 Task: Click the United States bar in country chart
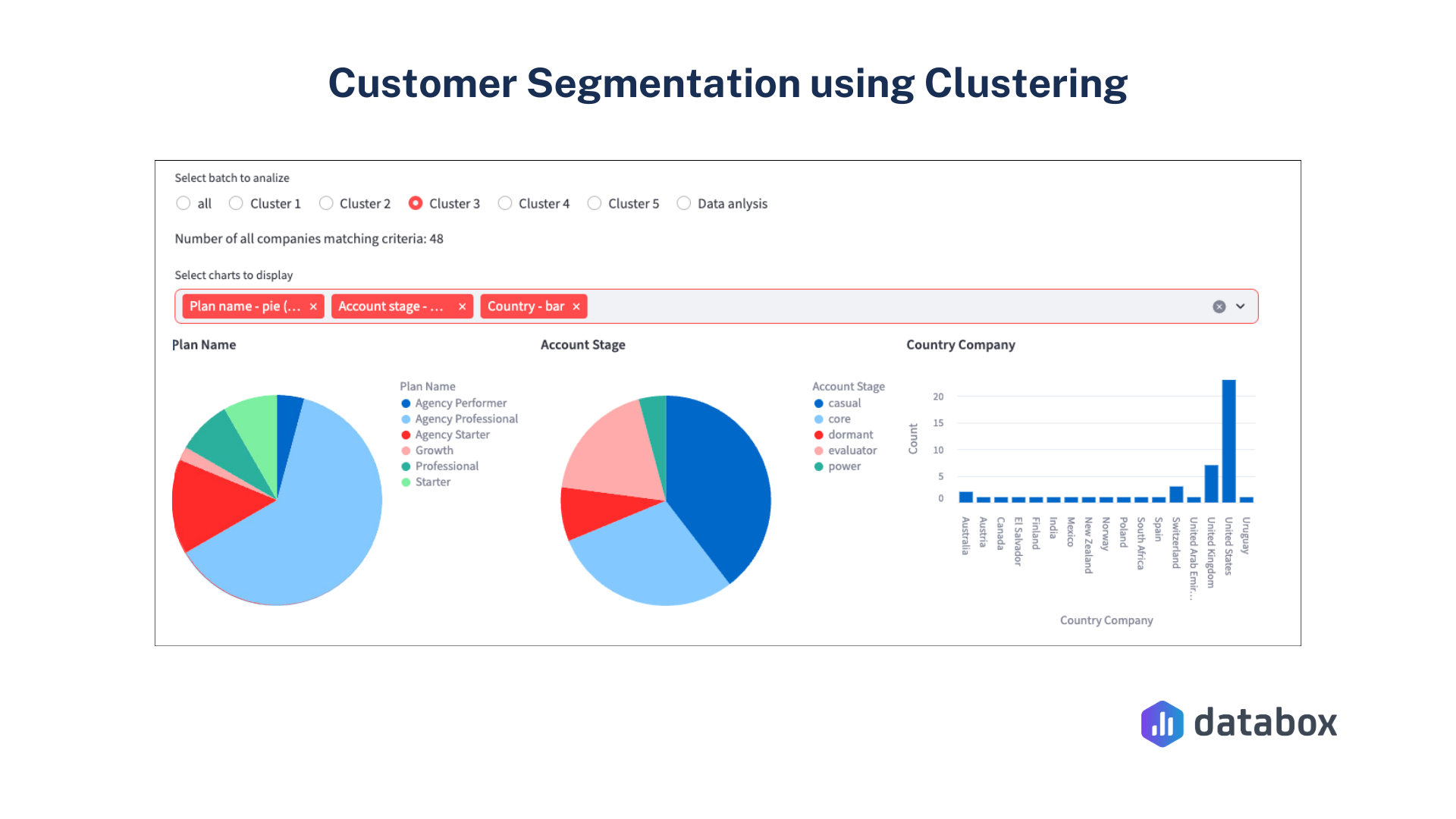[x=1228, y=441]
